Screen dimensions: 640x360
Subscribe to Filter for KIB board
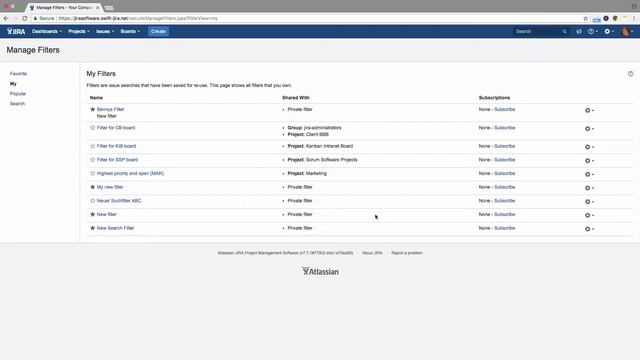click(x=504, y=146)
